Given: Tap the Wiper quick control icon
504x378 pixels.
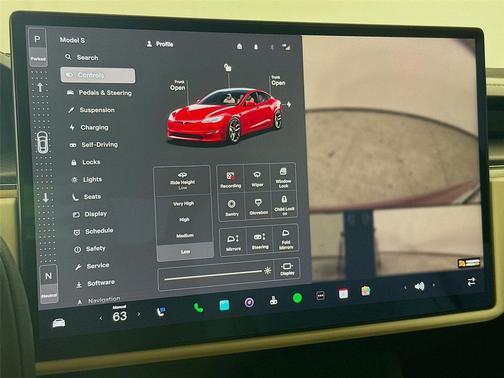Looking at the screenshot, I should tap(257, 178).
